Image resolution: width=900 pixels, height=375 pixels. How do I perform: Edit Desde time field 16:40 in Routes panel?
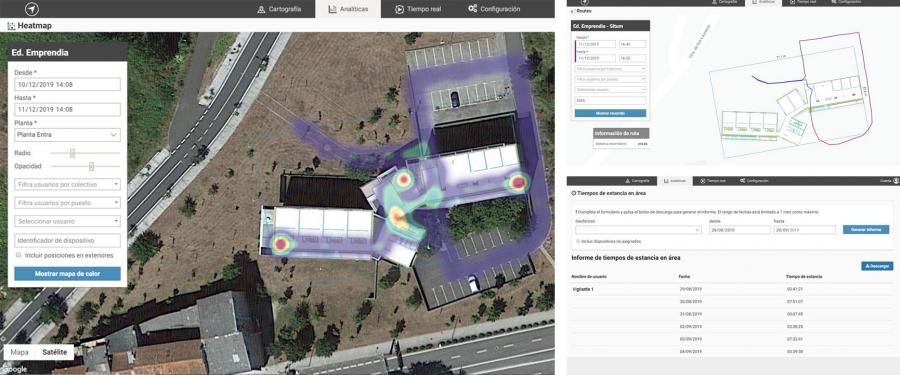(x=633, y=44)
